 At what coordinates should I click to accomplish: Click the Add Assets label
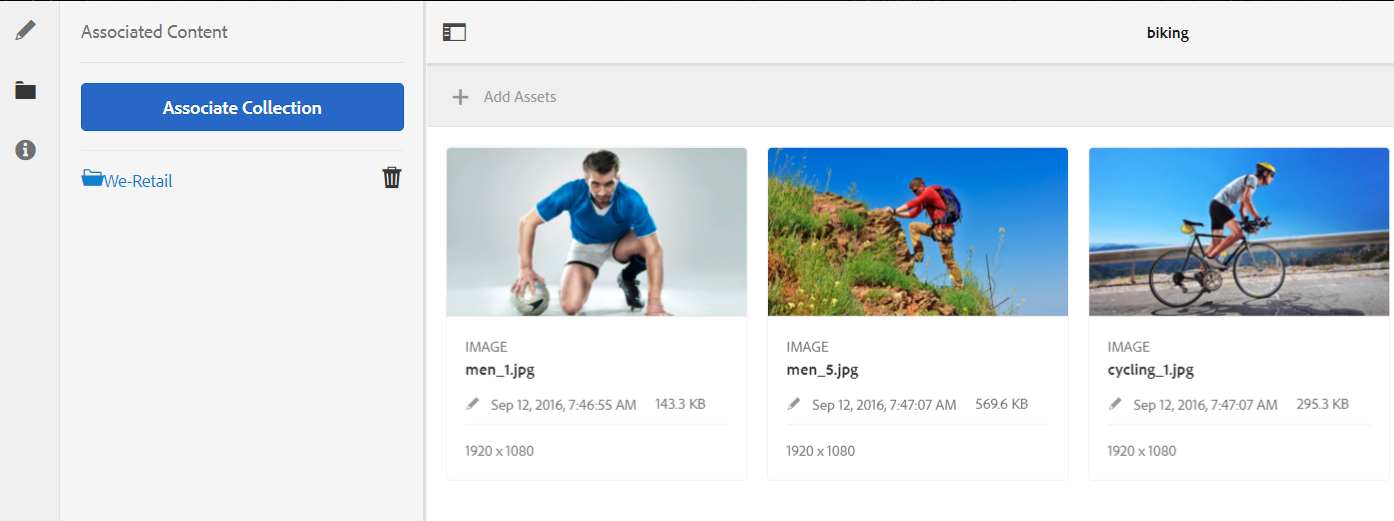coord(520,97)
